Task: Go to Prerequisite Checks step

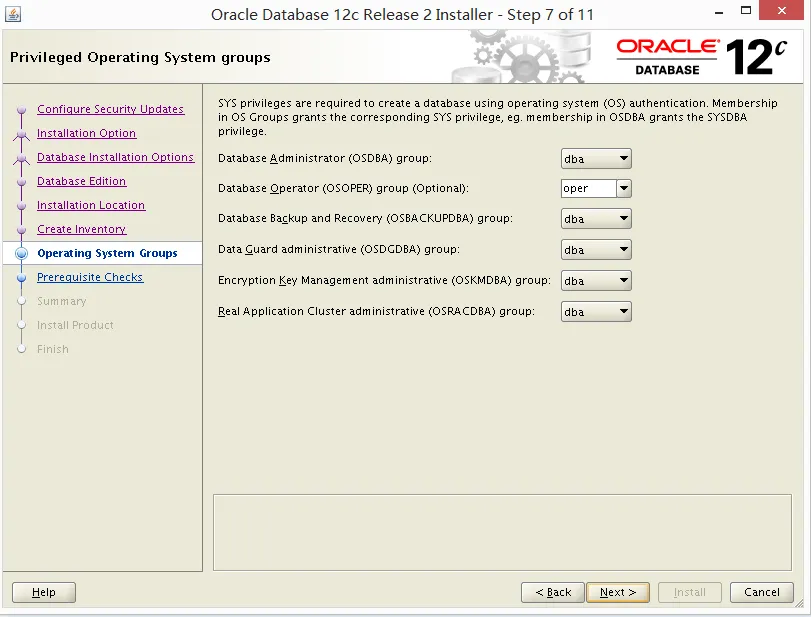Action: point(90,277)
